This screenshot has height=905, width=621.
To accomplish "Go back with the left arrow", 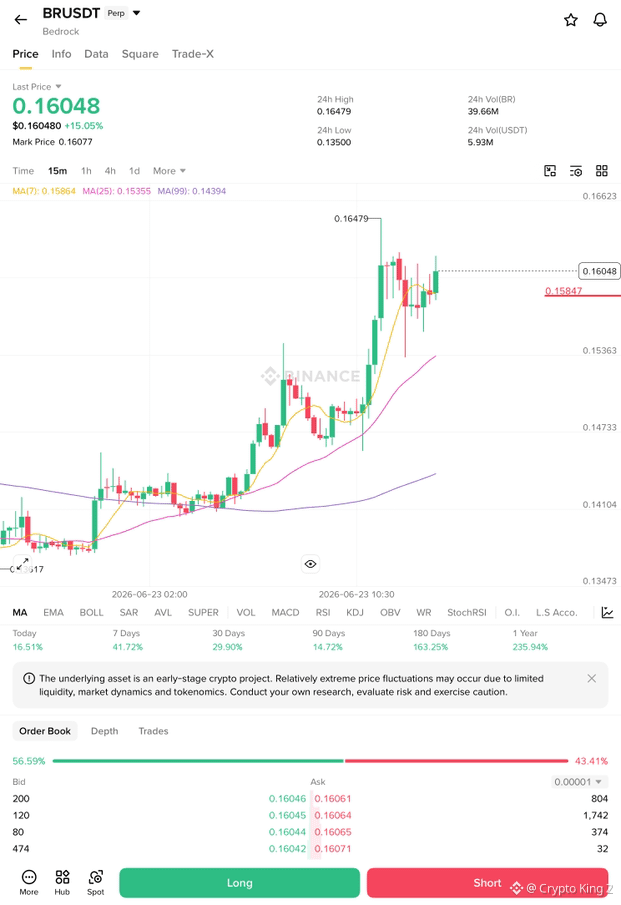I will click(21, 20).
